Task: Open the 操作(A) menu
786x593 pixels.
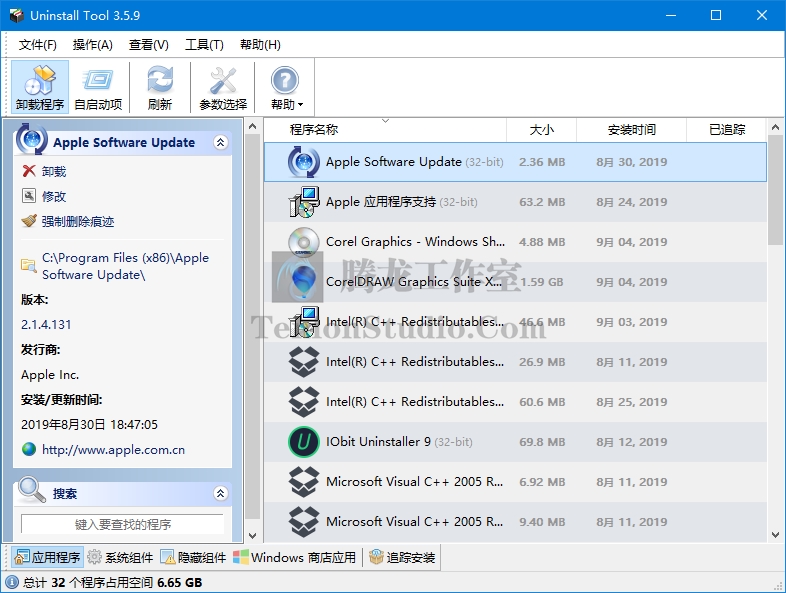Action: point(93,45)
